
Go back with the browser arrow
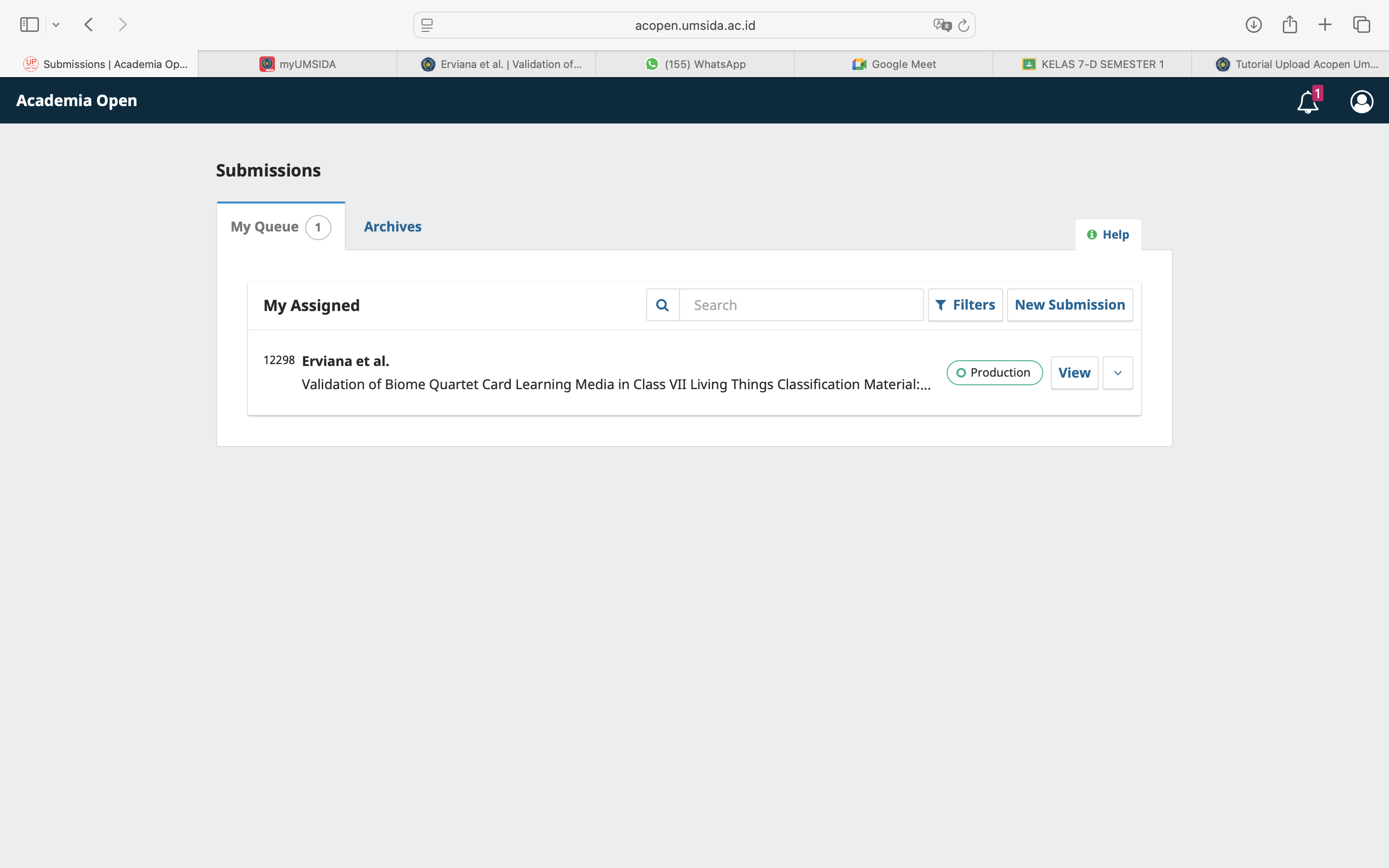pyautogui.click(x=89, y=25)
